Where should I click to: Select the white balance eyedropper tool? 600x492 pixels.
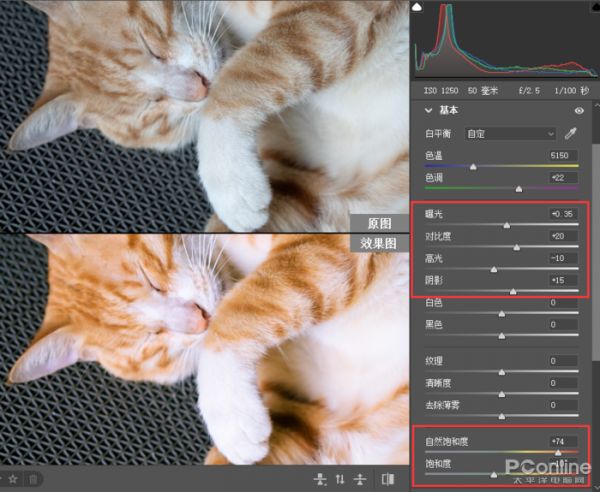point(571,133)
